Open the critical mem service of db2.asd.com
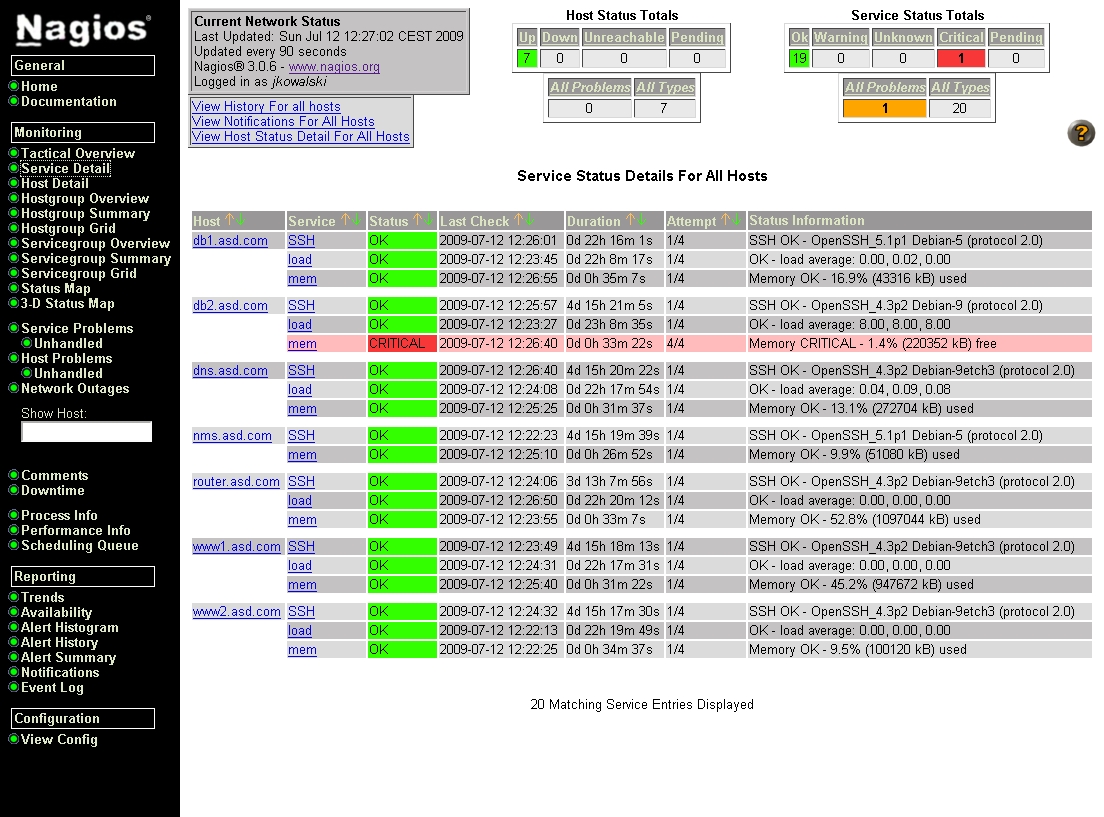The height and width of the screenshot is (817, 1104). pyautogui.click(x=302, y=344)
